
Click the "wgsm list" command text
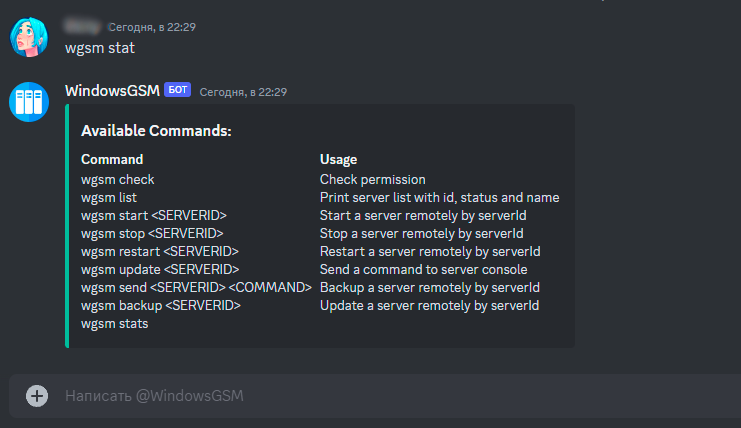[108, 198]
